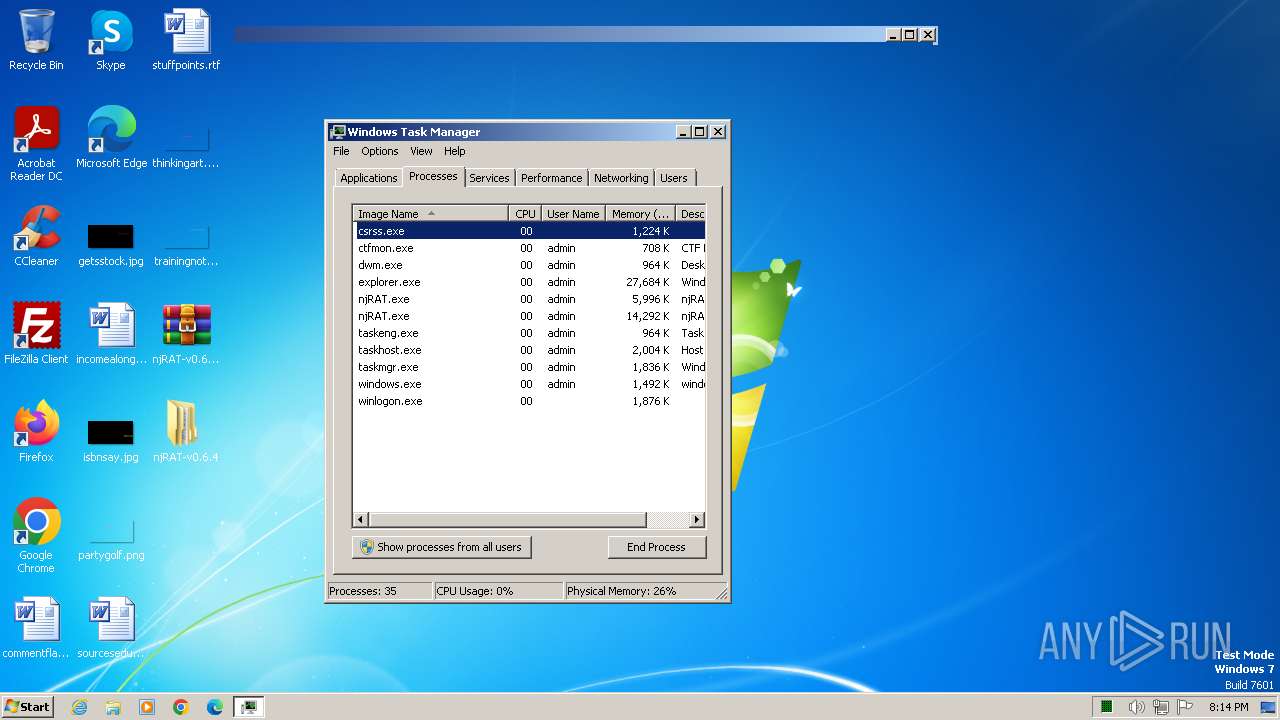Open the njRAT-v0.6.4 folder
Viewport: 1280px width, 720px height.
(x=186, y=432)
